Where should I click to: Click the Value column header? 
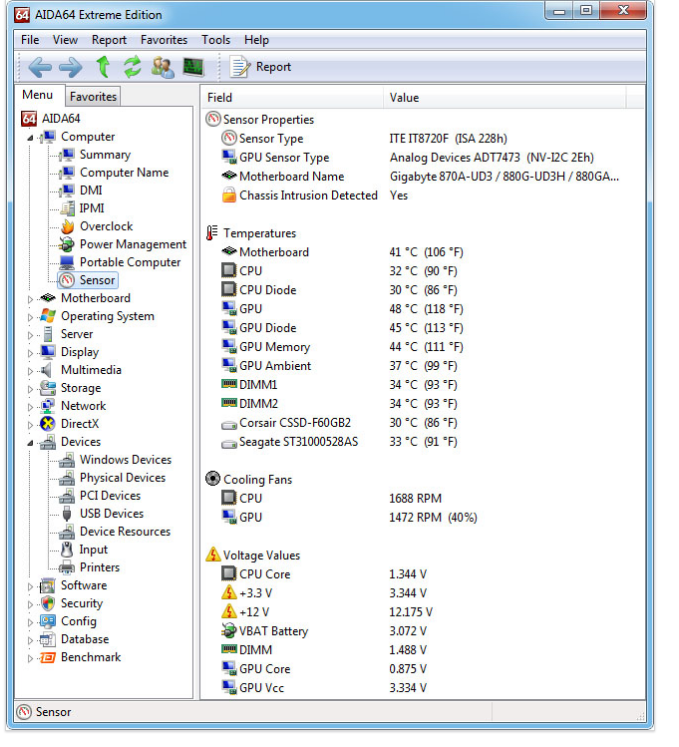point(505,98)
